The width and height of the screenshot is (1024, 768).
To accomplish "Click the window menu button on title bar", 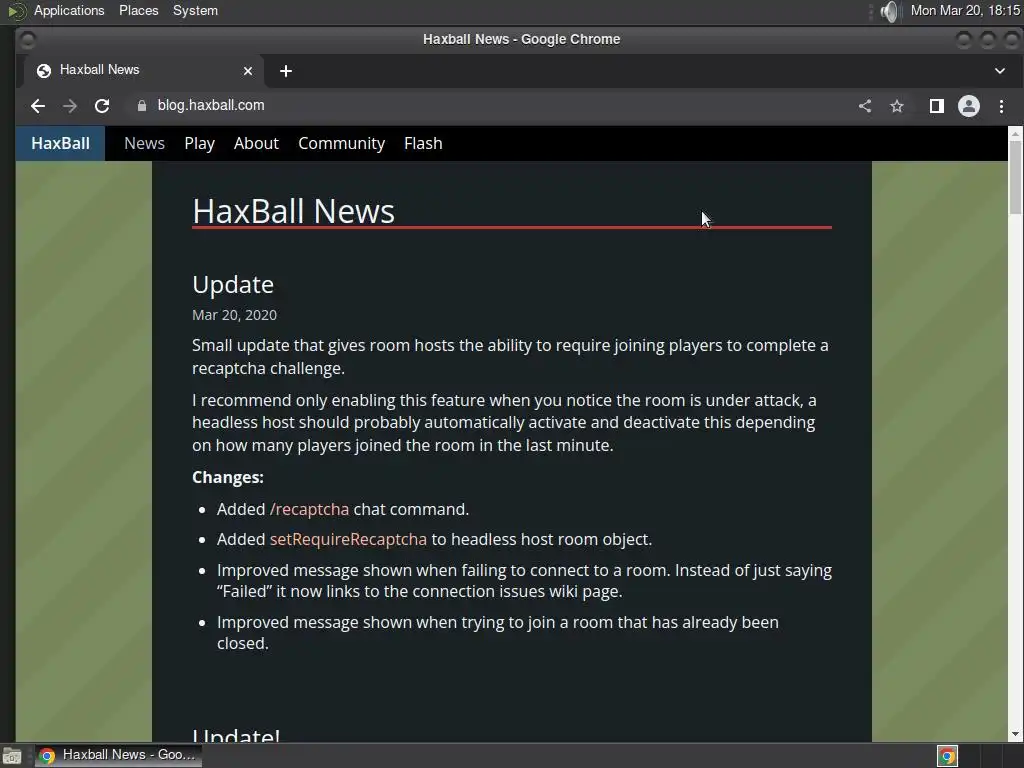I will point(27,40).
